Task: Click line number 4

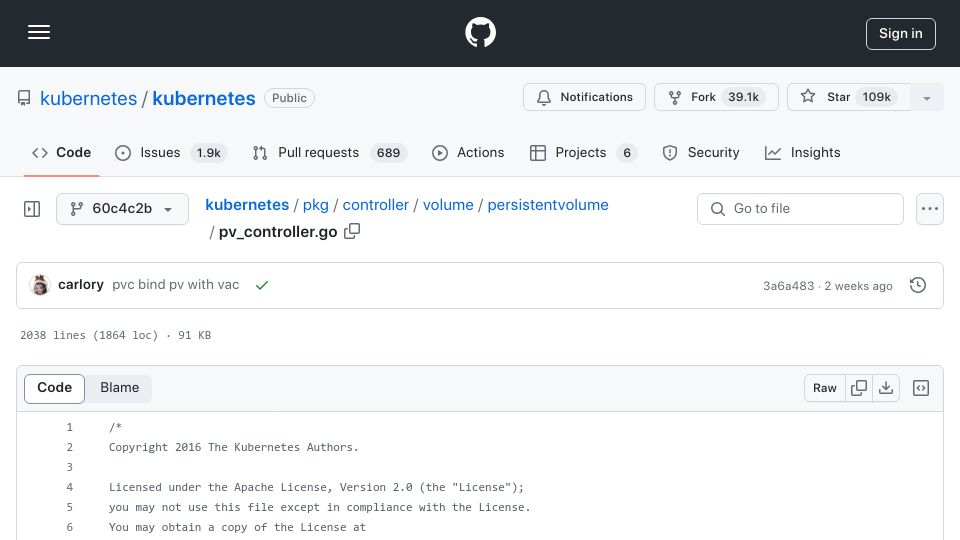Action: (70, 487)
